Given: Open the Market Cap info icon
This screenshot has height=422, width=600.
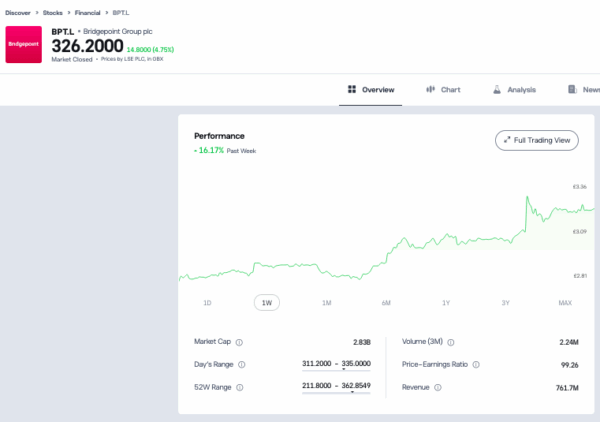Looking at the screenshot, I should [239, 342].
